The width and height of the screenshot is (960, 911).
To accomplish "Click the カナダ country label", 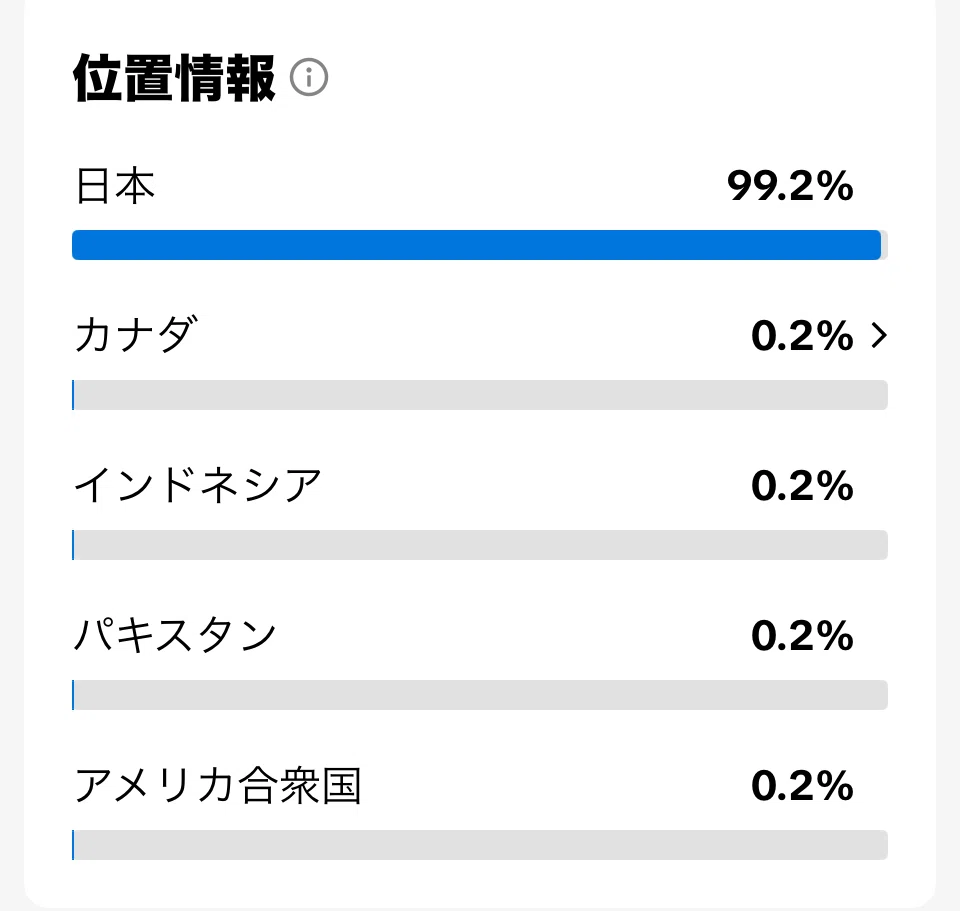I will pos(136,335).
